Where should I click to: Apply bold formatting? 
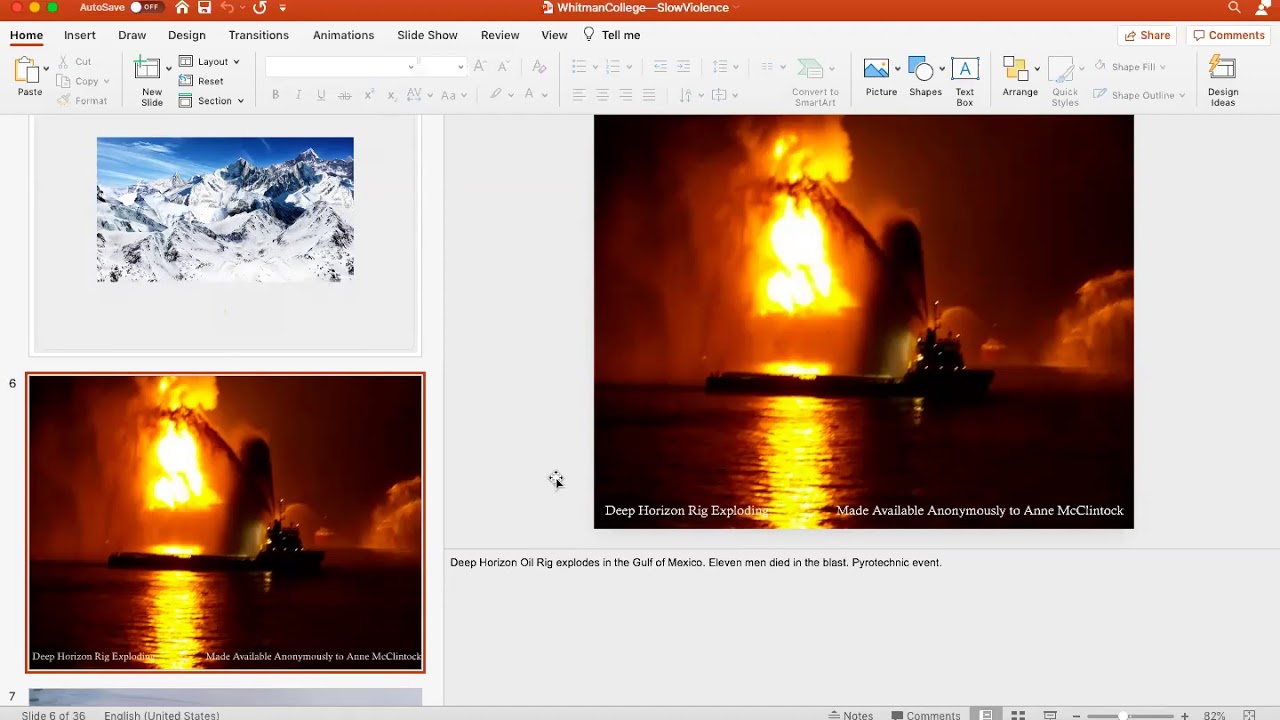[x=275, y=95]
